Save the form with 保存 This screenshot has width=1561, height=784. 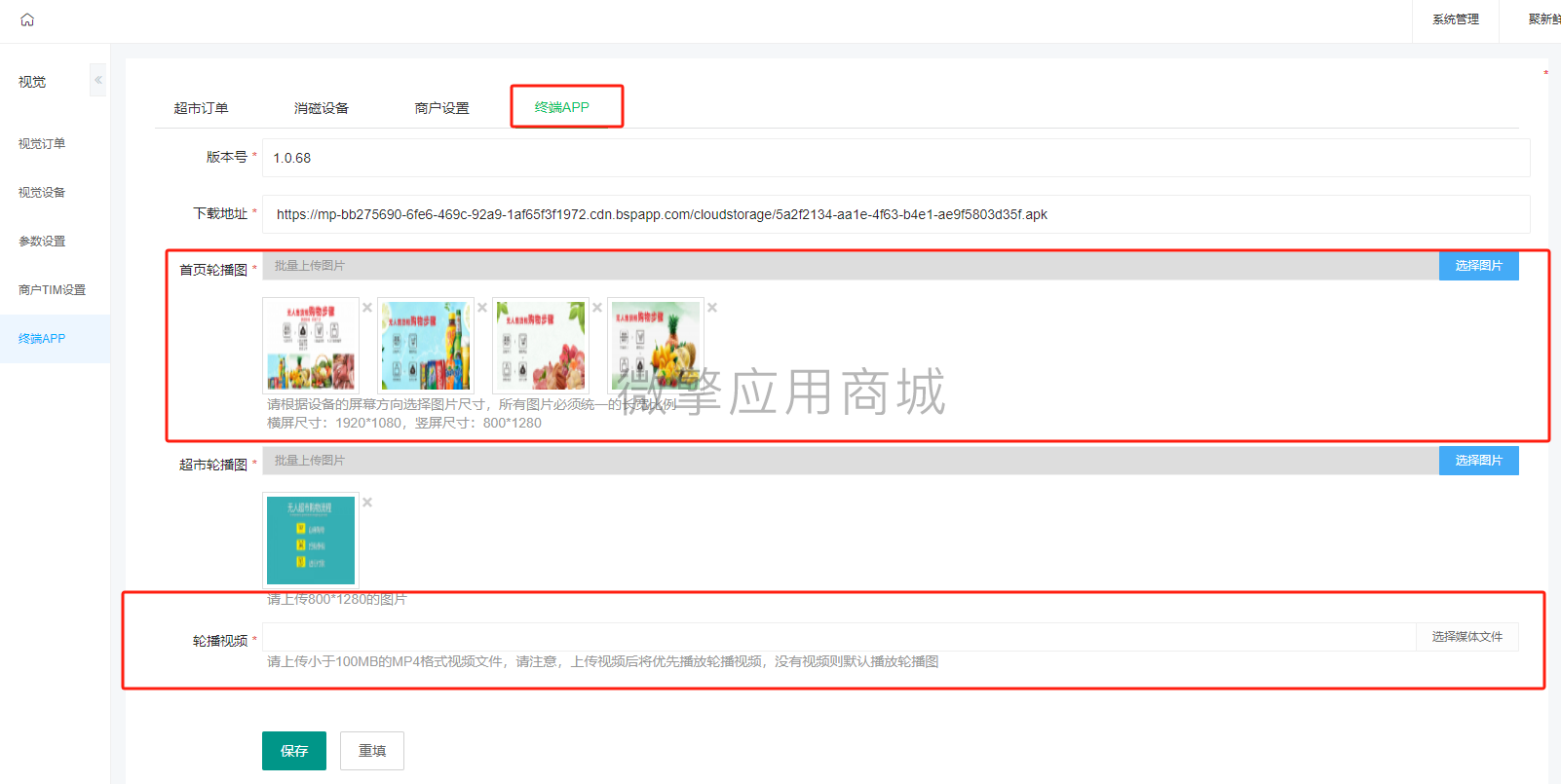pyautogui.click(x=294, y=751)
